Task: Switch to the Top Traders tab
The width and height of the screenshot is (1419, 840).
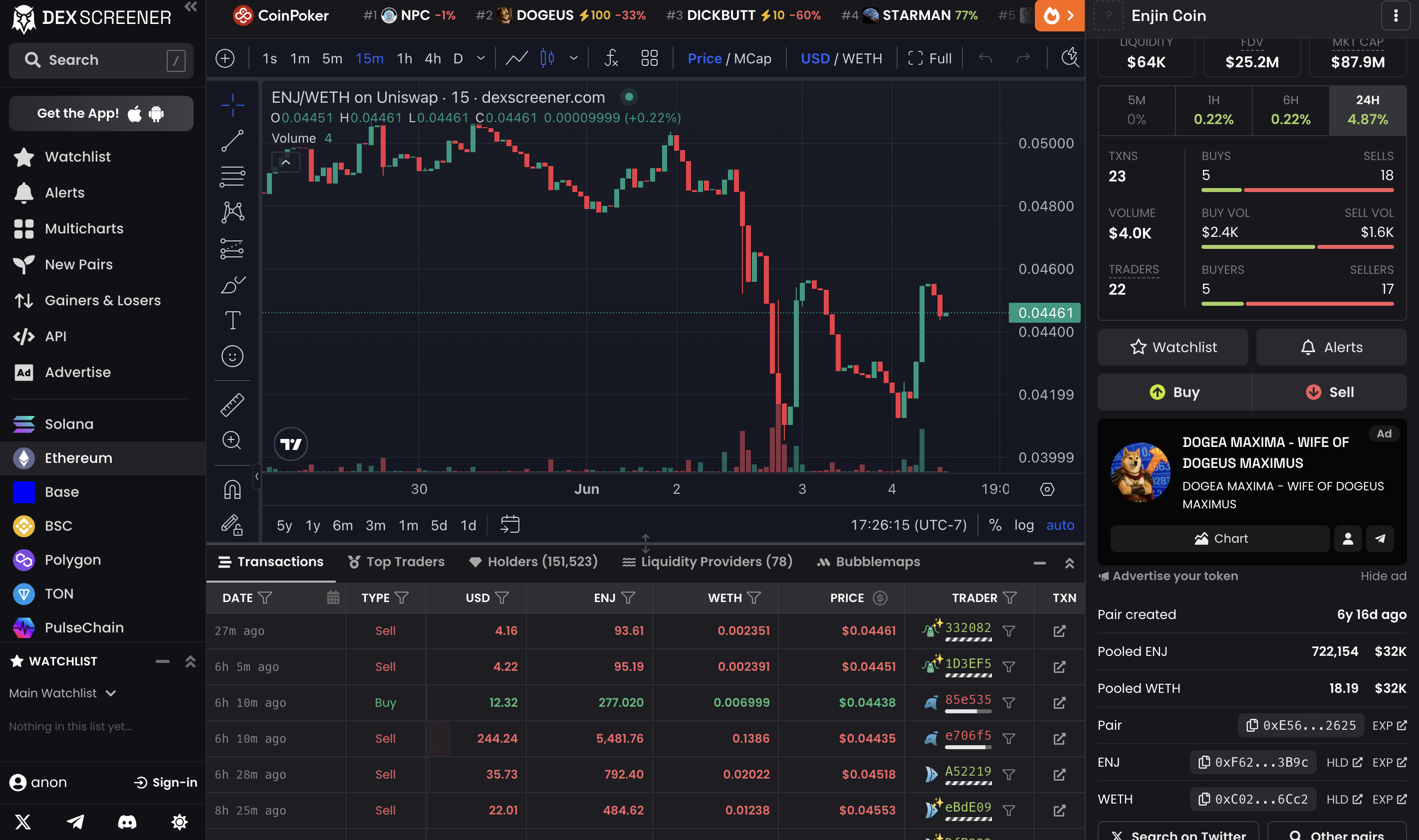Action: click(x=396, y=562)
